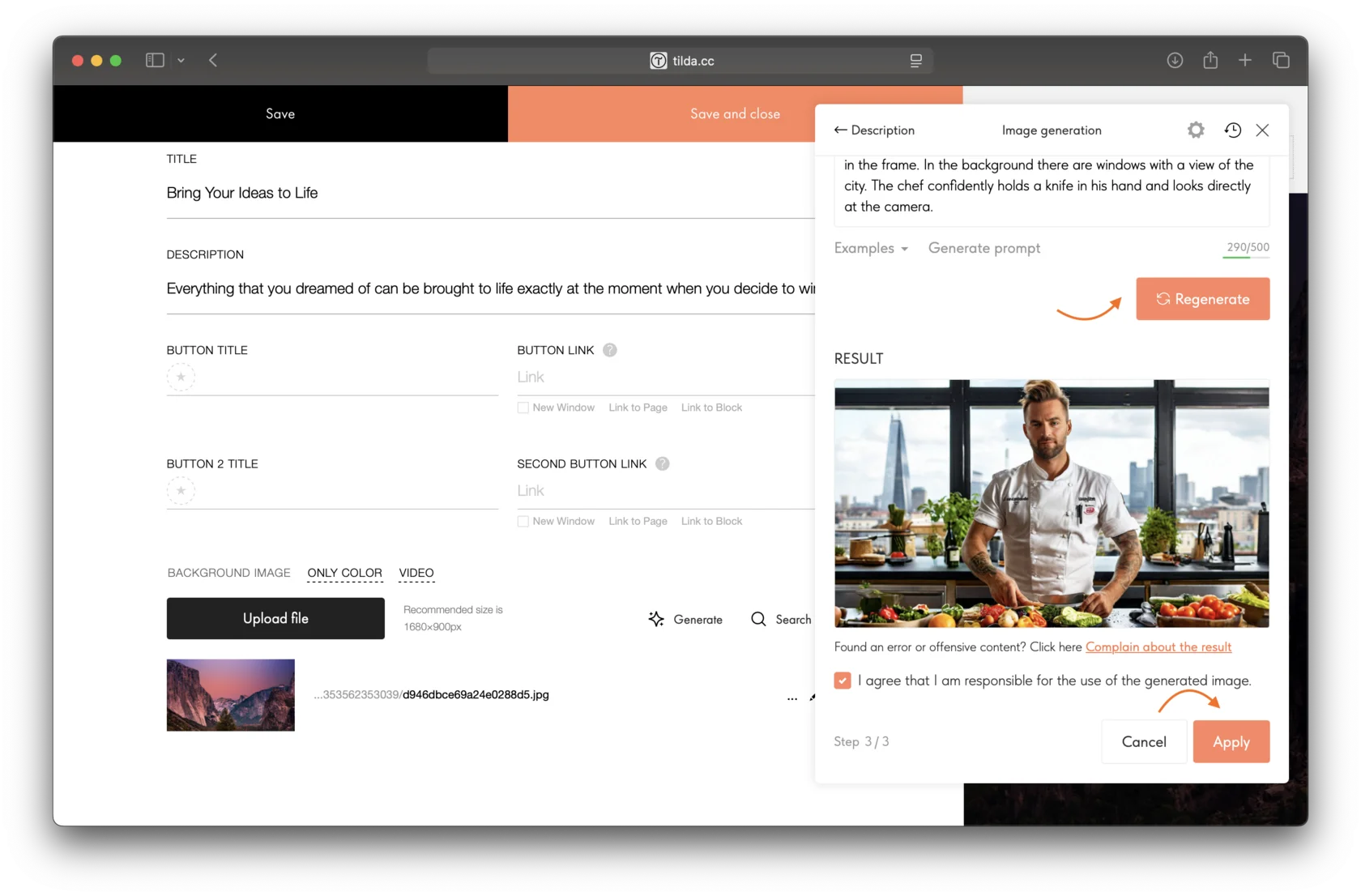This screenshot has height=896, width=1361.
Task: Click the reader view icon in address bar
Action: [x=916, y=61]
